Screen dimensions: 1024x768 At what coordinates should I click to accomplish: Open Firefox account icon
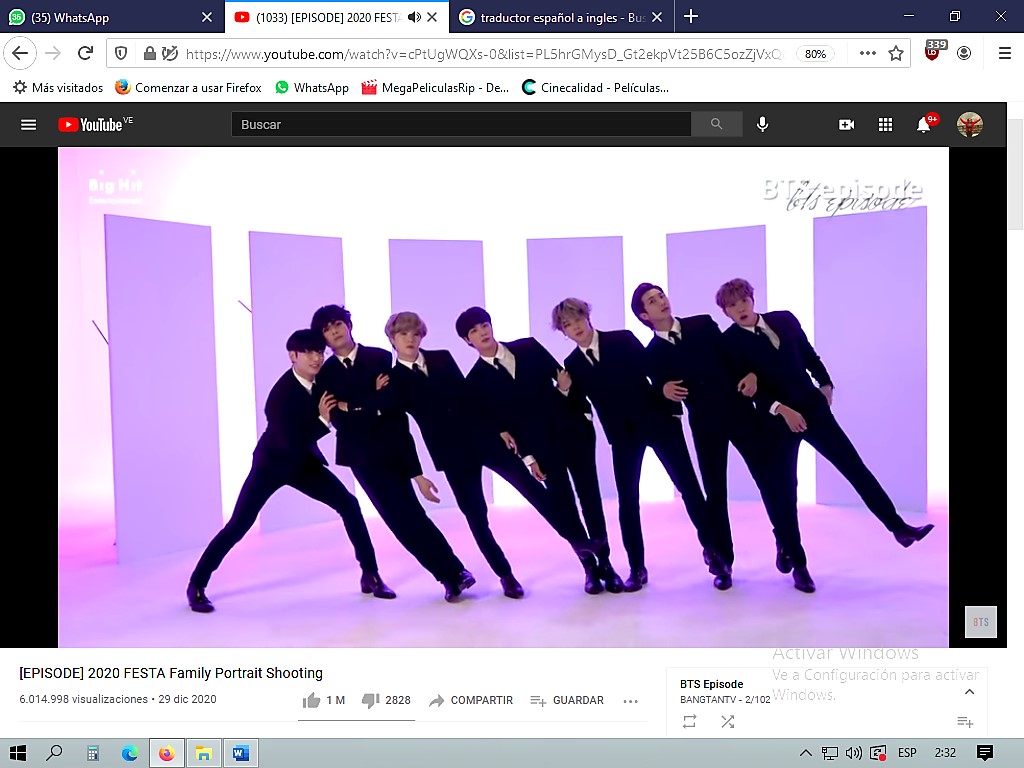click(x=964, y=54)
